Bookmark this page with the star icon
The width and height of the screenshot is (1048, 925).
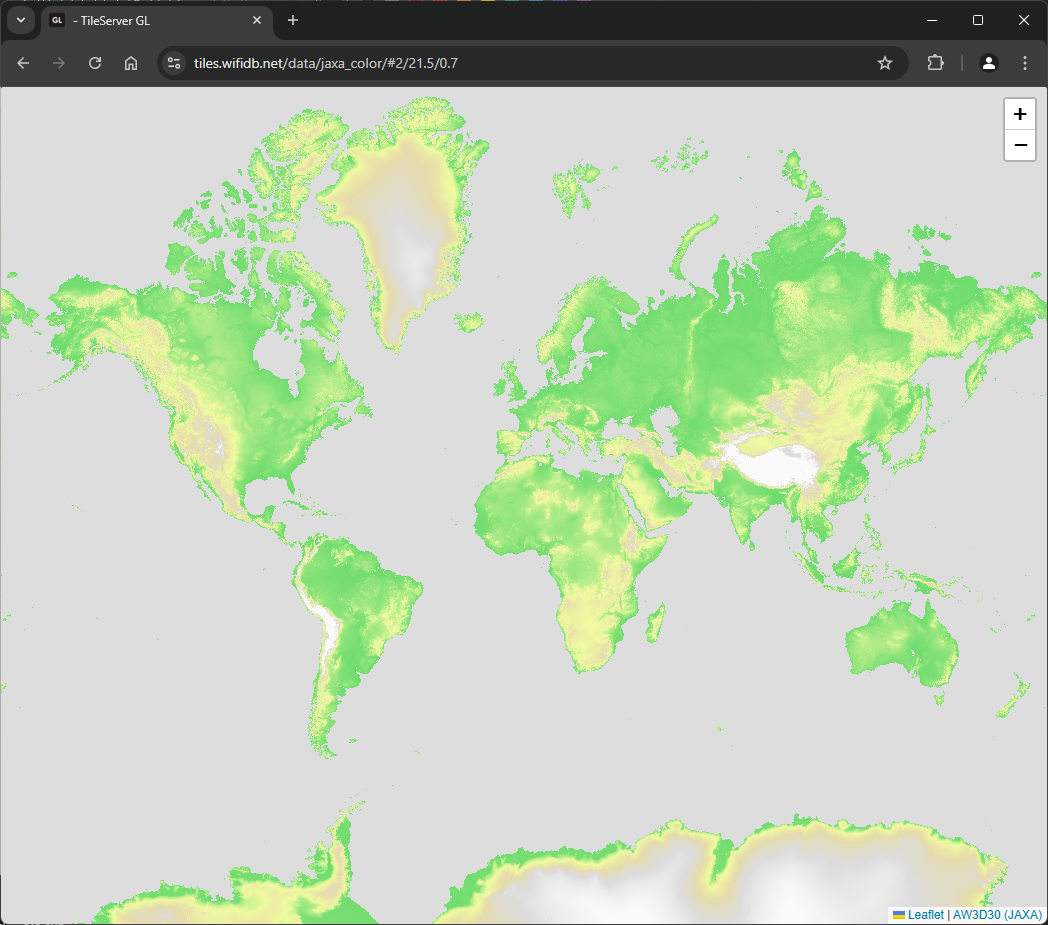(x=884, y=63)
